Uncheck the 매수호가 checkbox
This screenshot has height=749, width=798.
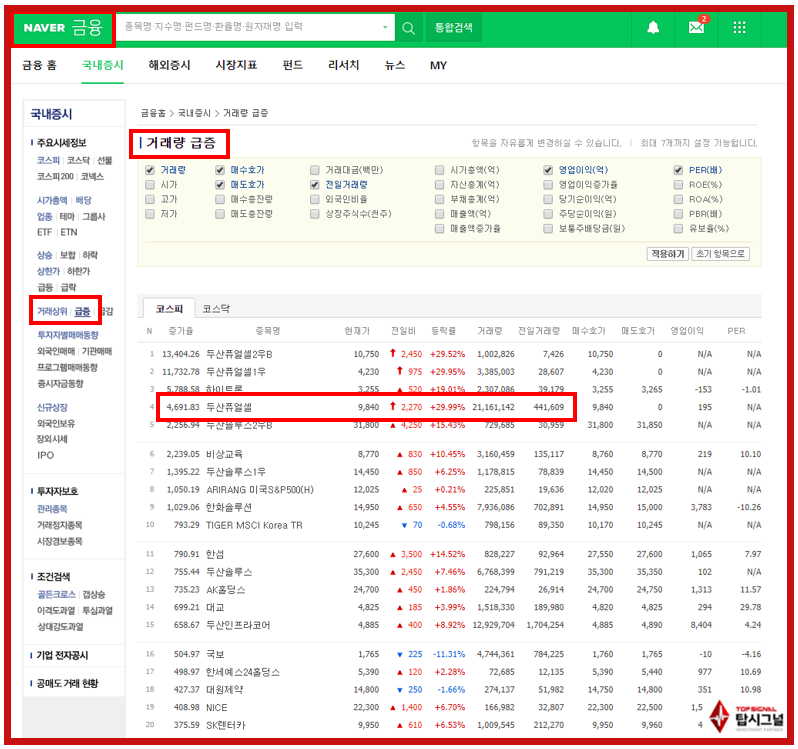(x=220, y=170)
